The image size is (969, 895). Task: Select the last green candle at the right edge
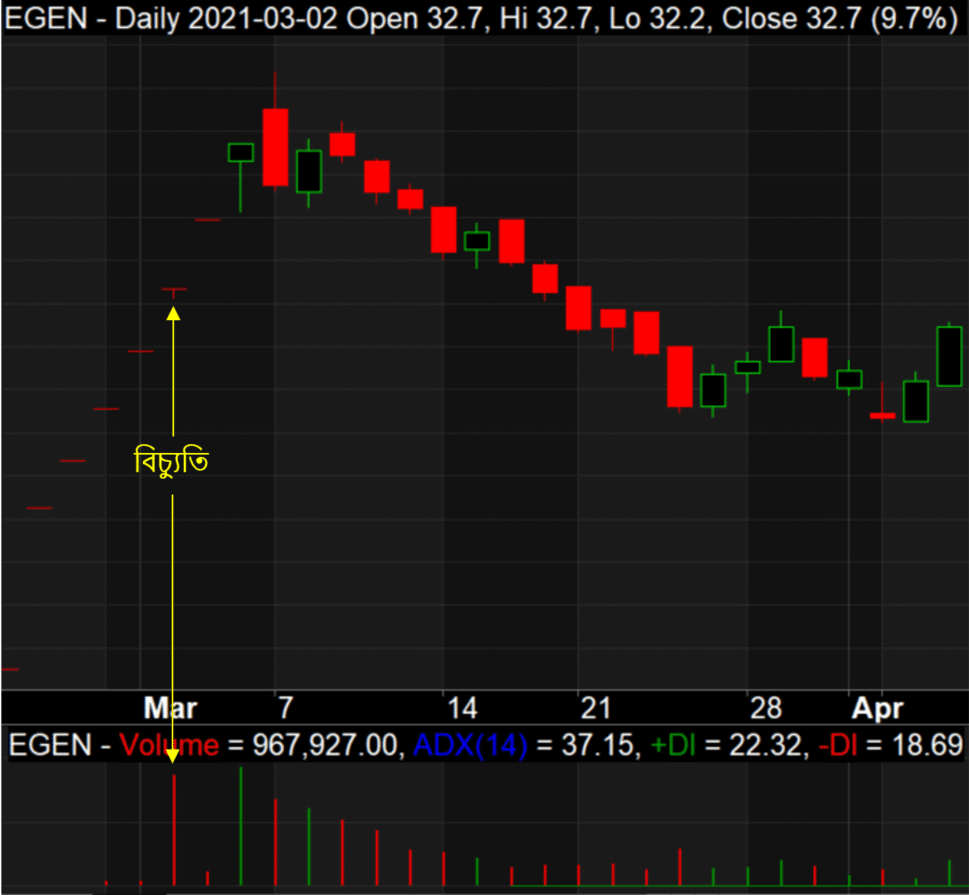948,356
